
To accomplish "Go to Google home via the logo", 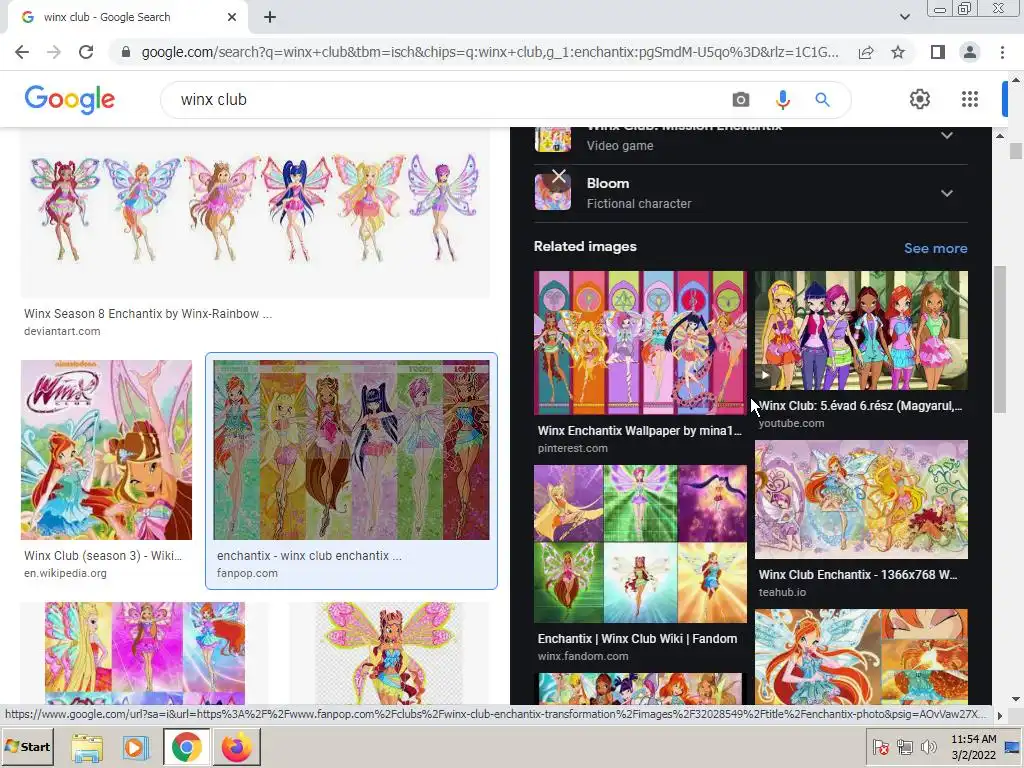I will tap(70, 99).
